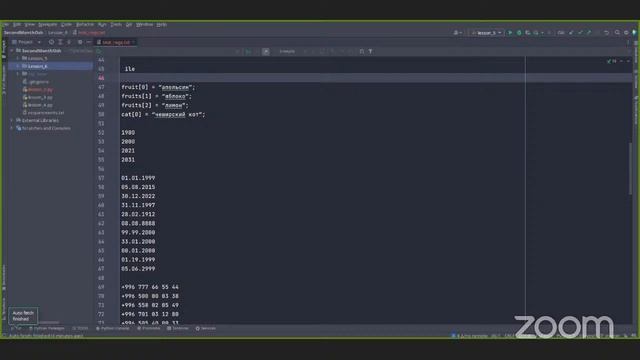
Task: Click the Run with Coverage icon
Action: coord(528,33)
